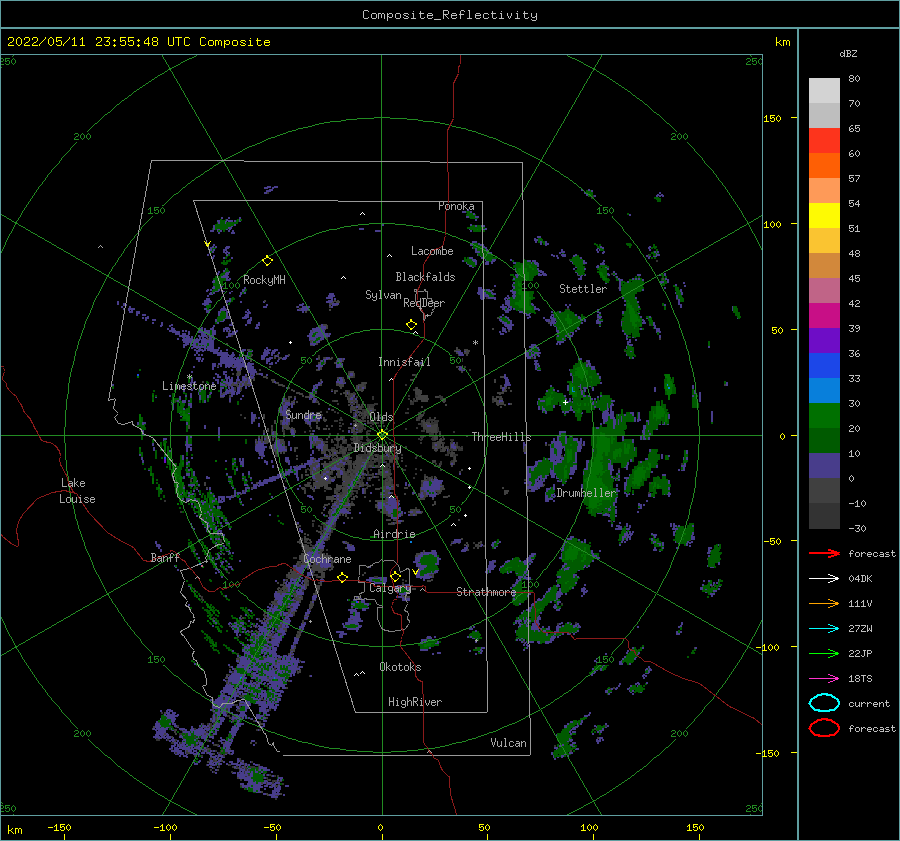Pick the light gray 70-80 dBZ swatch

click(x=824, y=91)
